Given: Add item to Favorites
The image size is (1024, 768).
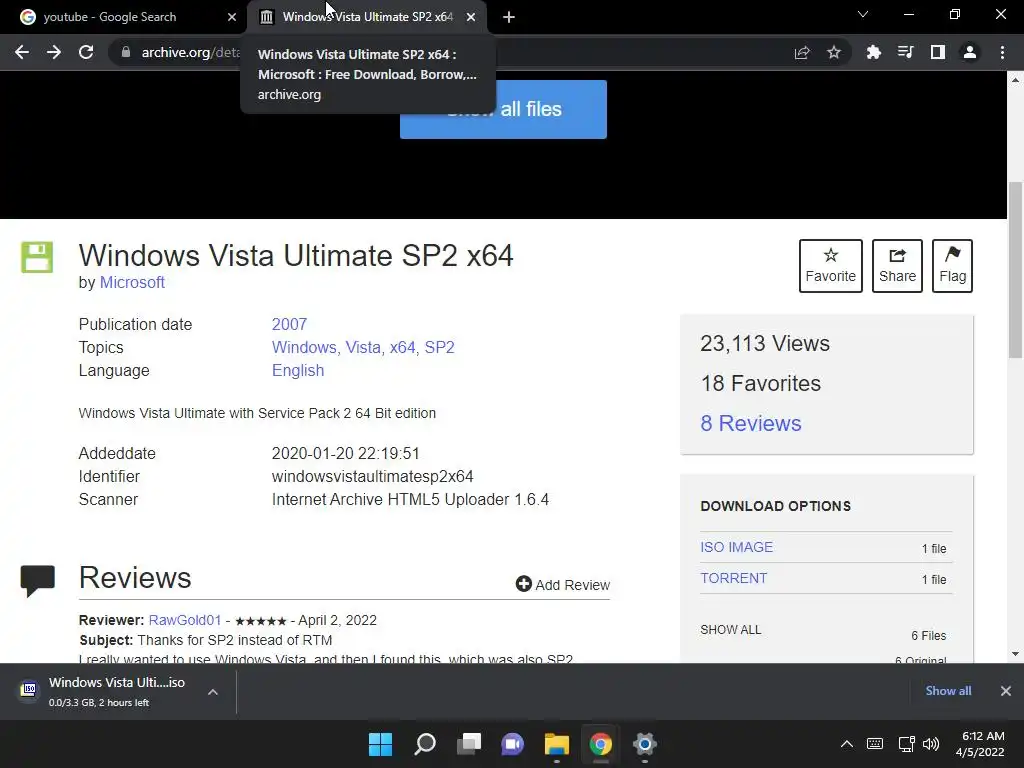Looking at the screenshot, I should pyautogui.click(x=831, y=266).
